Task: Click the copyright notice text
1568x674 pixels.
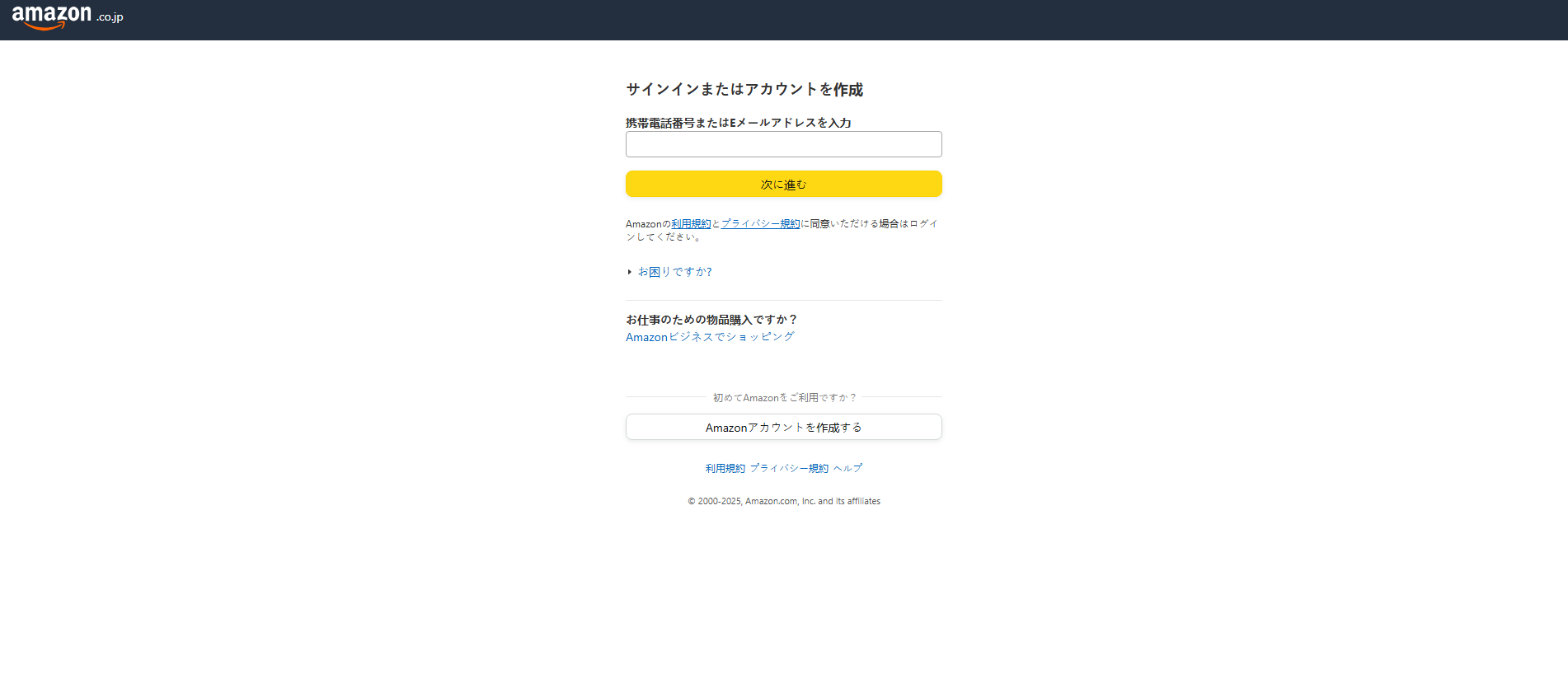Action: click(x=784, y=501)
